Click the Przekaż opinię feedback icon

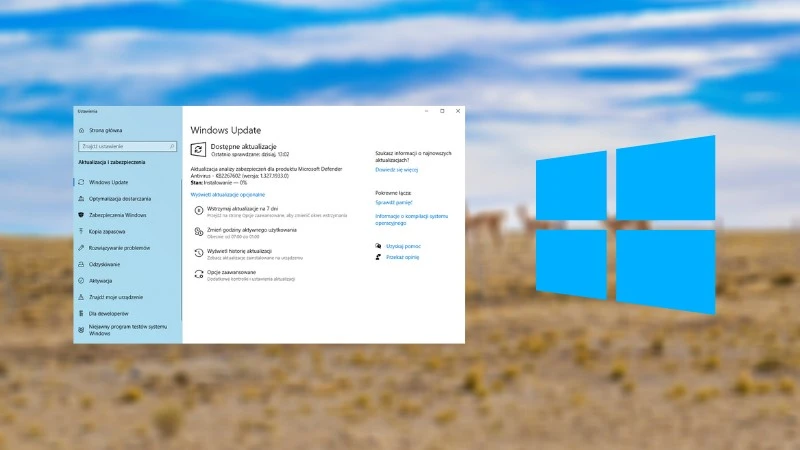pyautogui.click(x=378, y=257)
